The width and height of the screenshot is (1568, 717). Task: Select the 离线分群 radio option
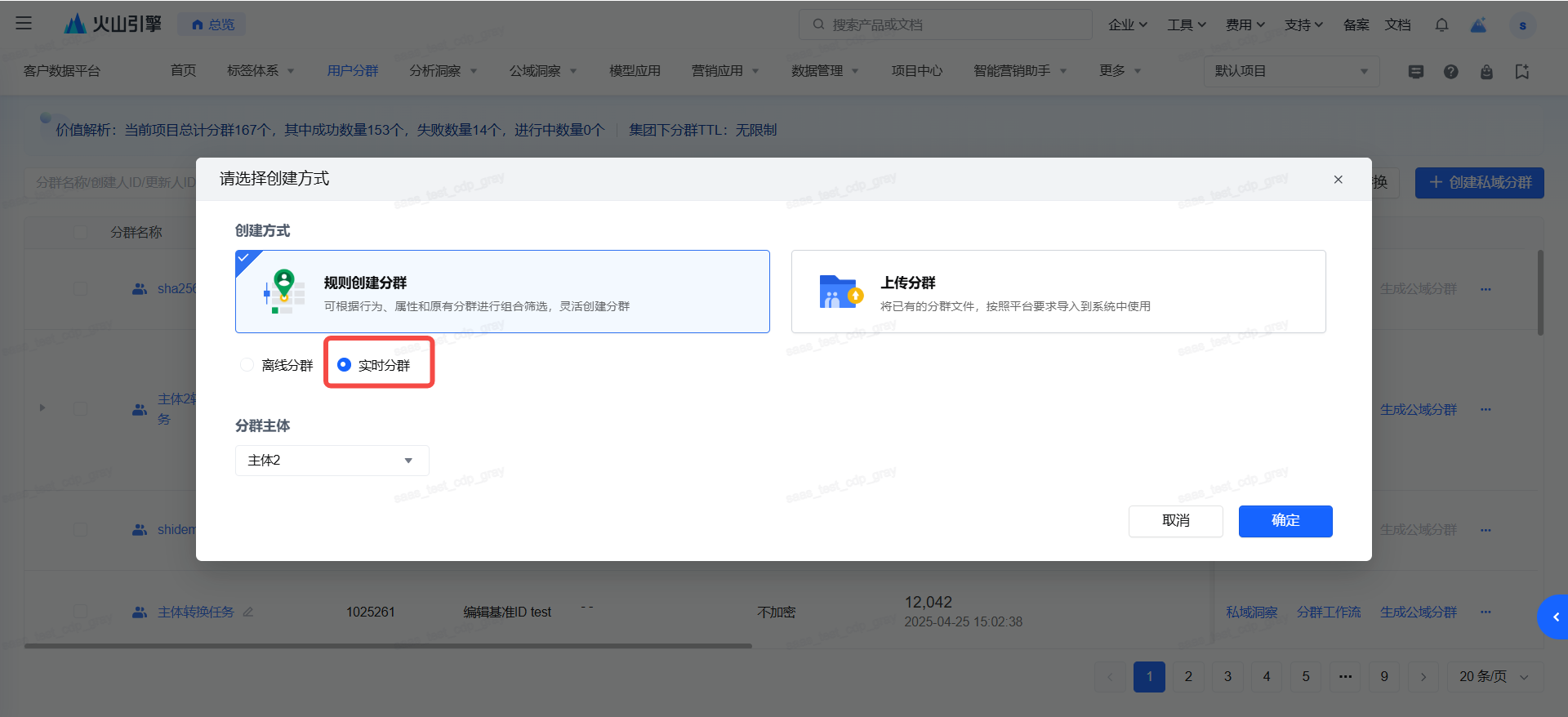coord(247,365)
